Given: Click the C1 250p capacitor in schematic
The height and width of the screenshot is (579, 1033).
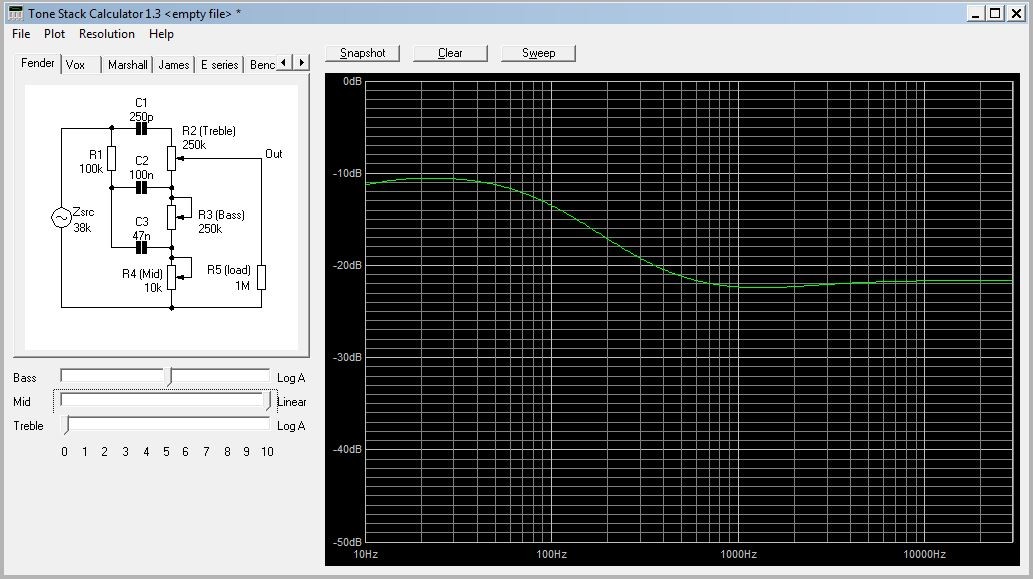Looking at the screenshot, I should [x=141, y=128].
